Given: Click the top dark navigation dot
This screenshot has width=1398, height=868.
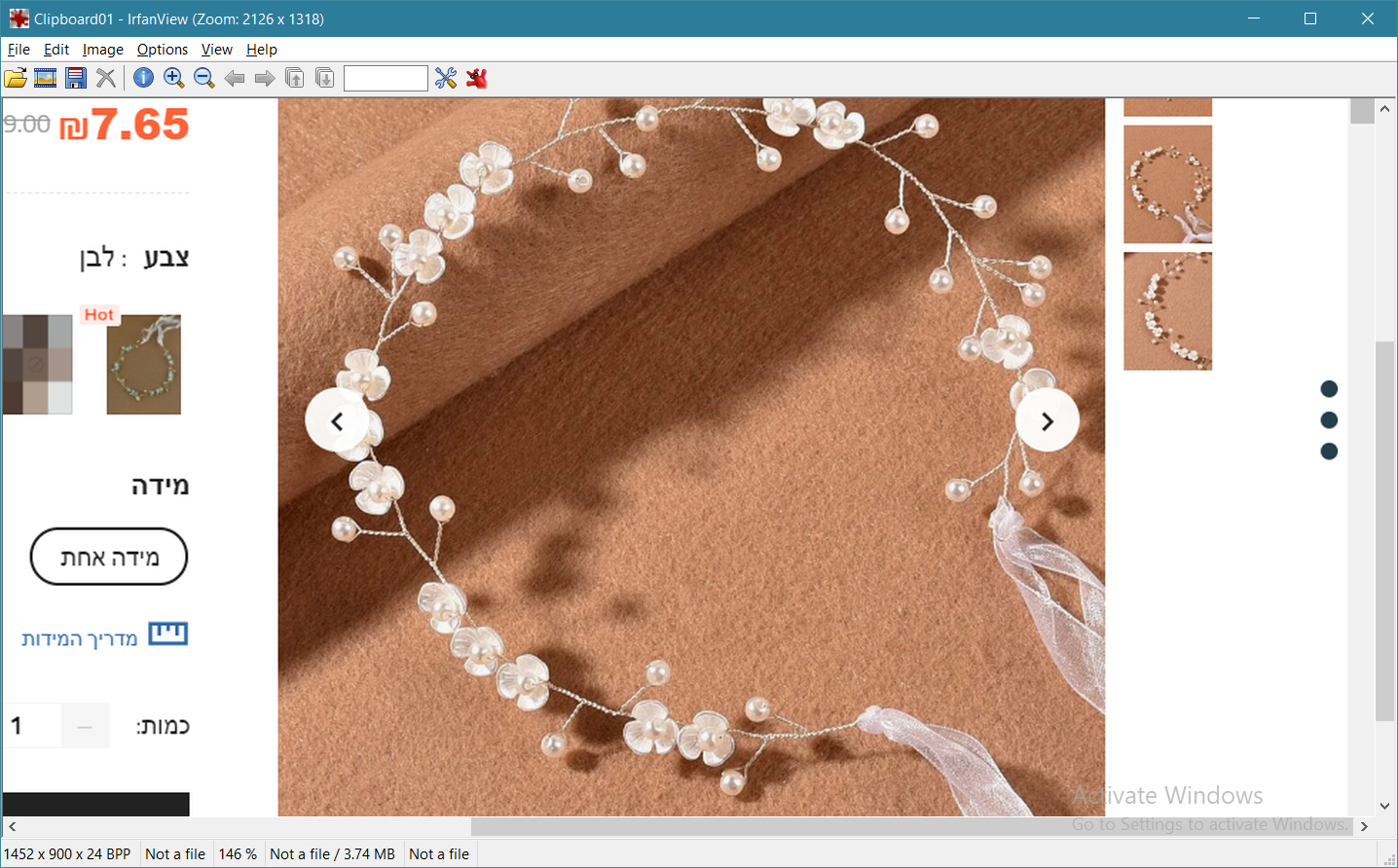Looking at the screenshot, I should point(1329,389).
